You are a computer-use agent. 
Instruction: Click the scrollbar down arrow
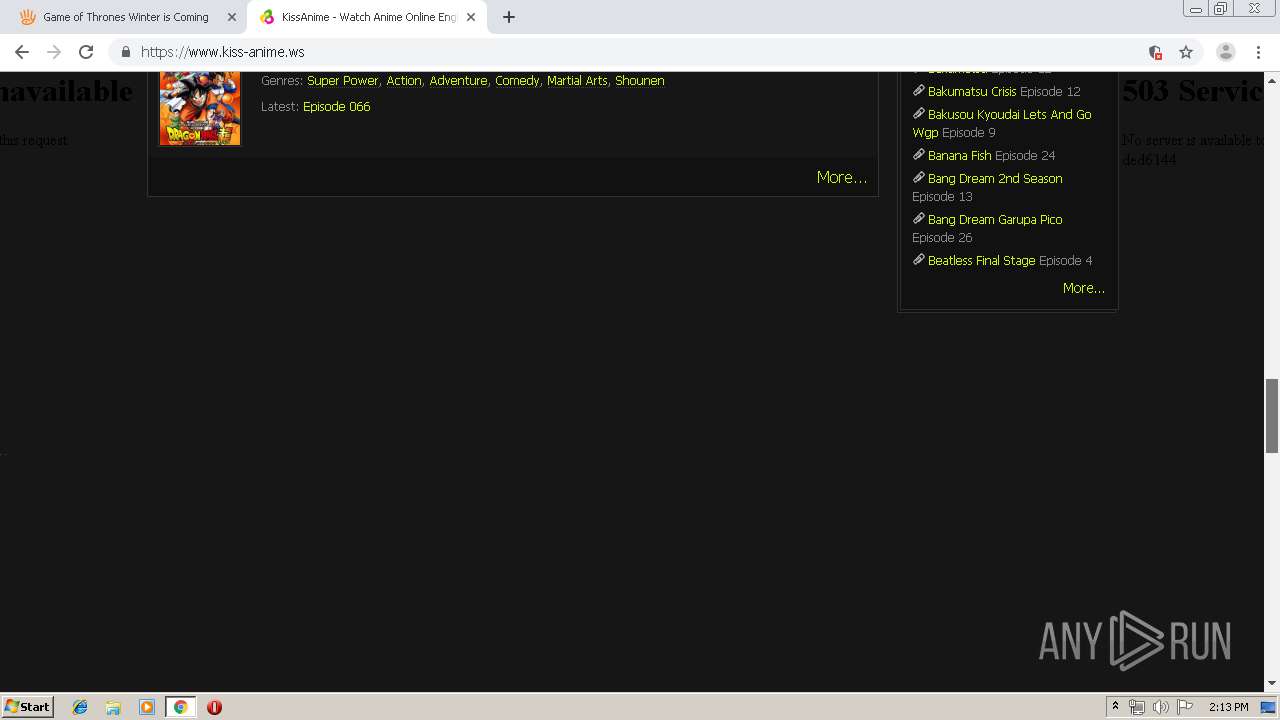coord(1272,684)
